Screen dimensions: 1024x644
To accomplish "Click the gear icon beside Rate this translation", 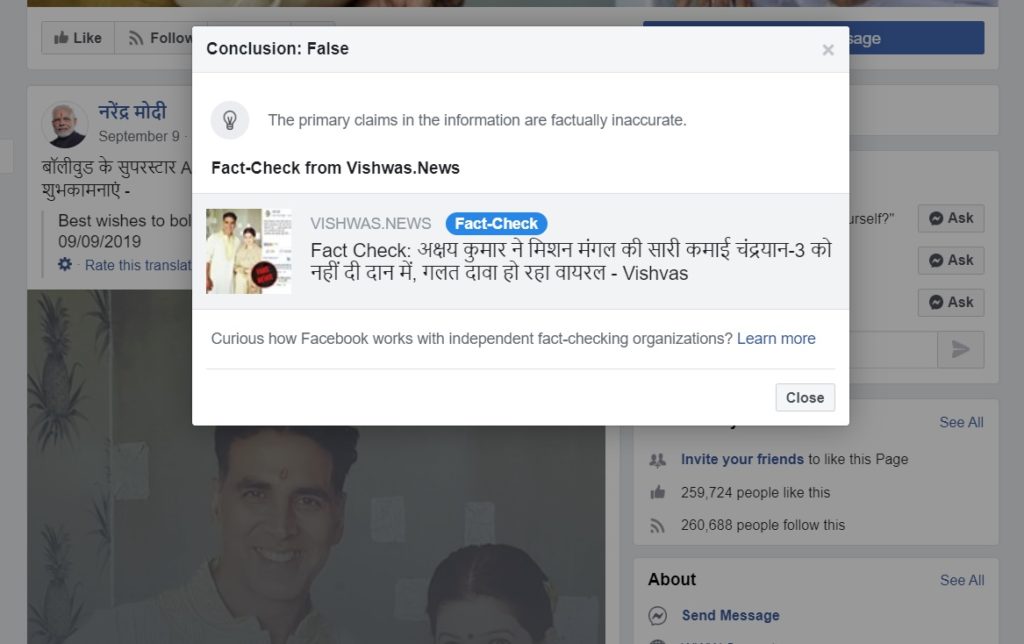I will click(65, 265).
